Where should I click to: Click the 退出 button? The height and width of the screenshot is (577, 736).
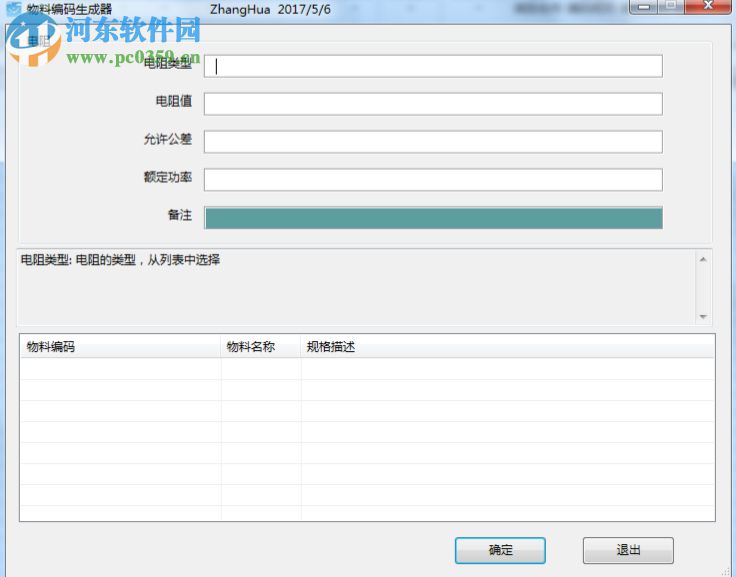pyautogui.click(x=628, y=550)
